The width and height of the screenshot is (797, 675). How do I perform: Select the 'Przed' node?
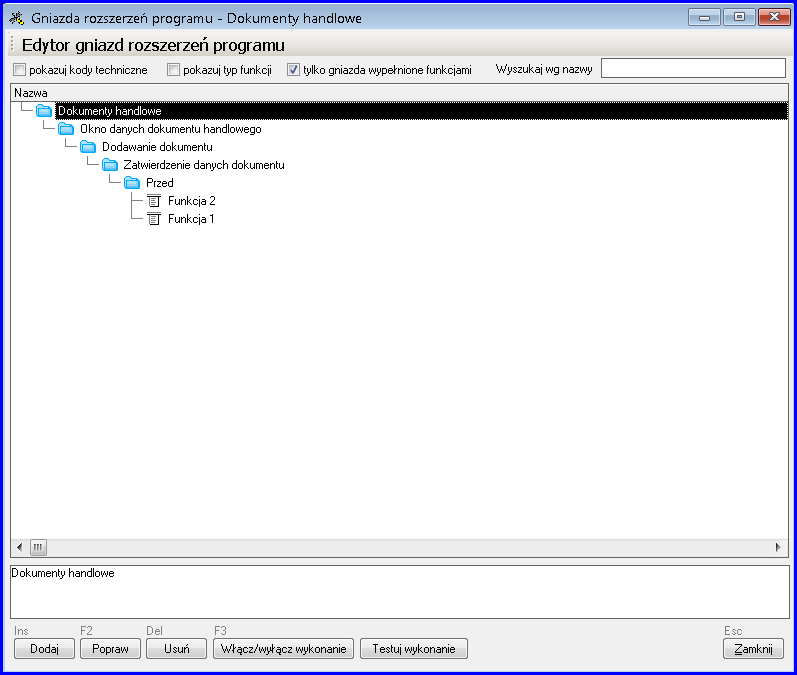point(160,182)
